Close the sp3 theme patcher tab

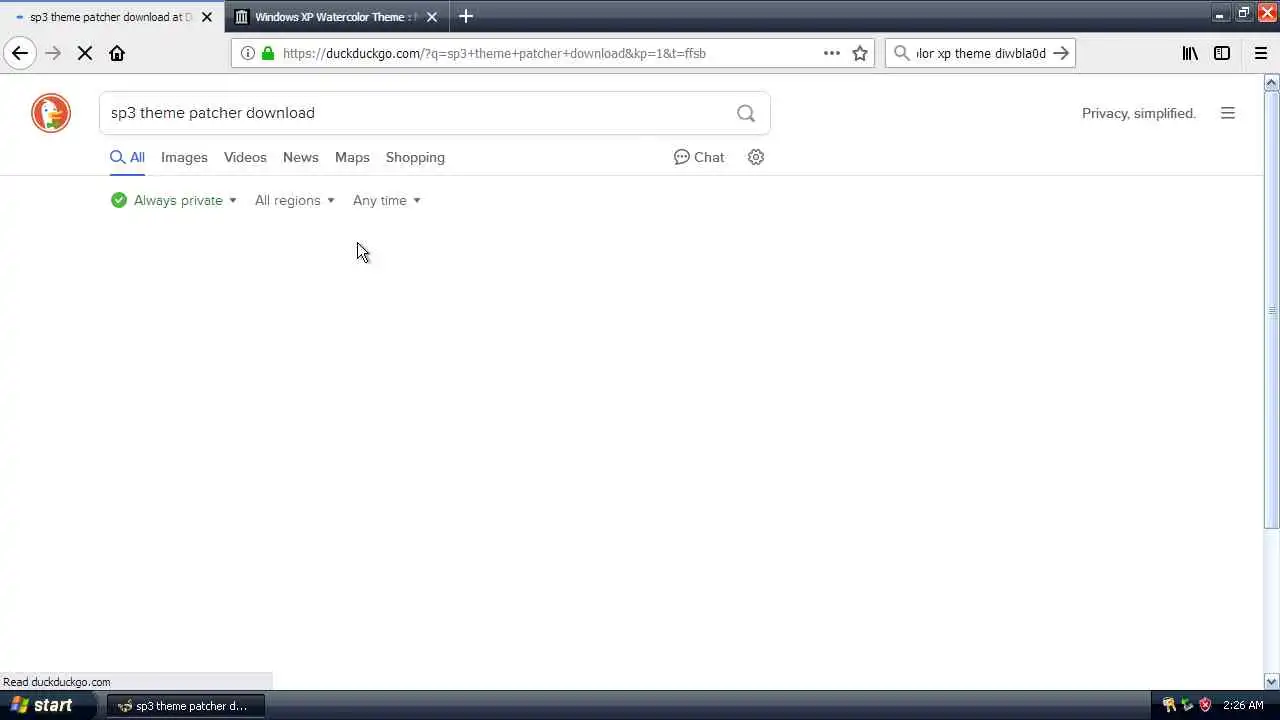(205, 17)
